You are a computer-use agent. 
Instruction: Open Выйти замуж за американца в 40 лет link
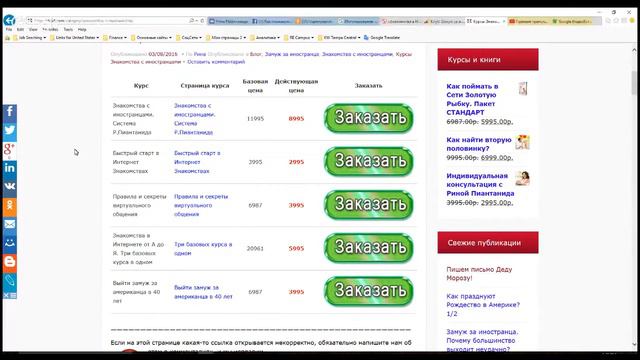tap(203, 292)
